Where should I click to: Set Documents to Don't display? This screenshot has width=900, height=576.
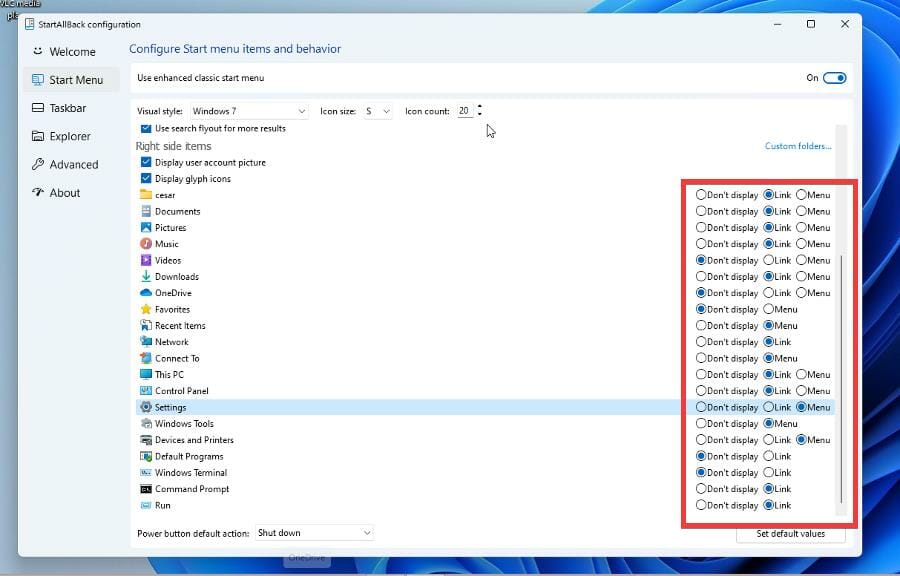[701, 211]
